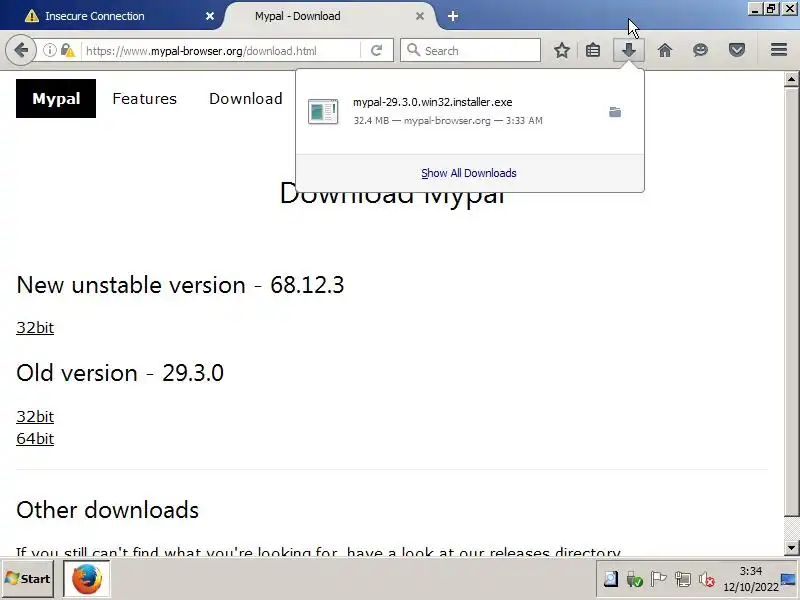800x600 pixels.
Task: Click the taskbar clock showing 3:34
Action: 751,579
